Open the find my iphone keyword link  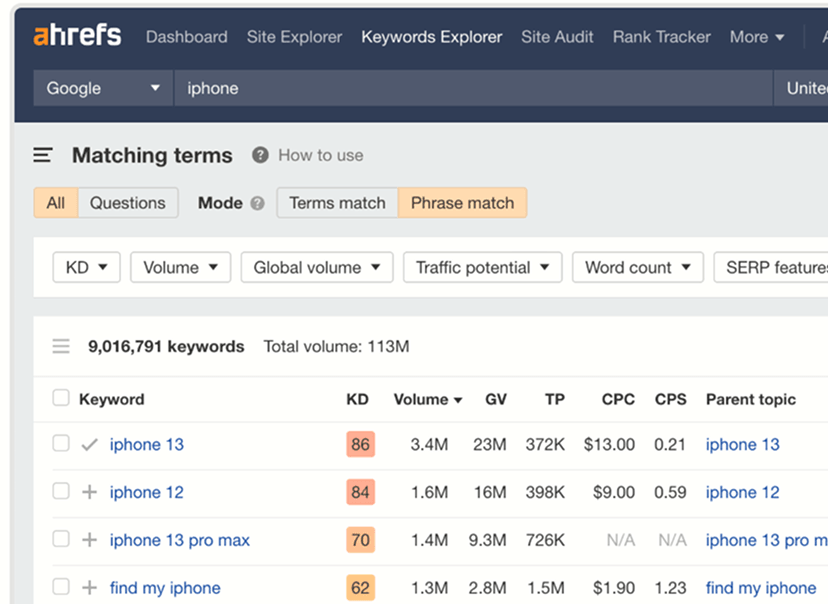[x=165, y=588]
